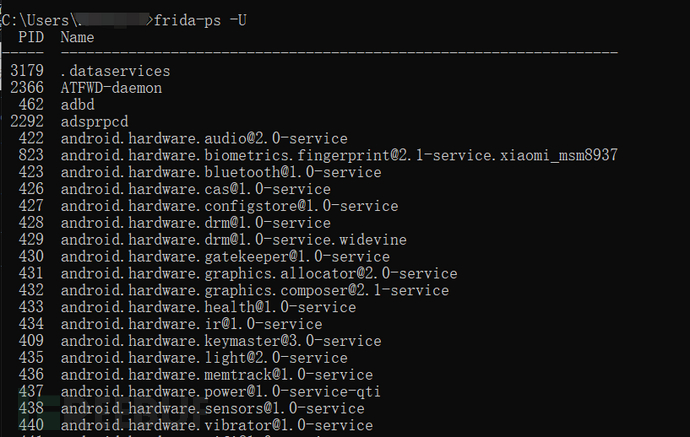Click the ATFWD-daemon process entry
Image resolution: width=690 pixels, height=437 pixels.
(x=111, y=88)
